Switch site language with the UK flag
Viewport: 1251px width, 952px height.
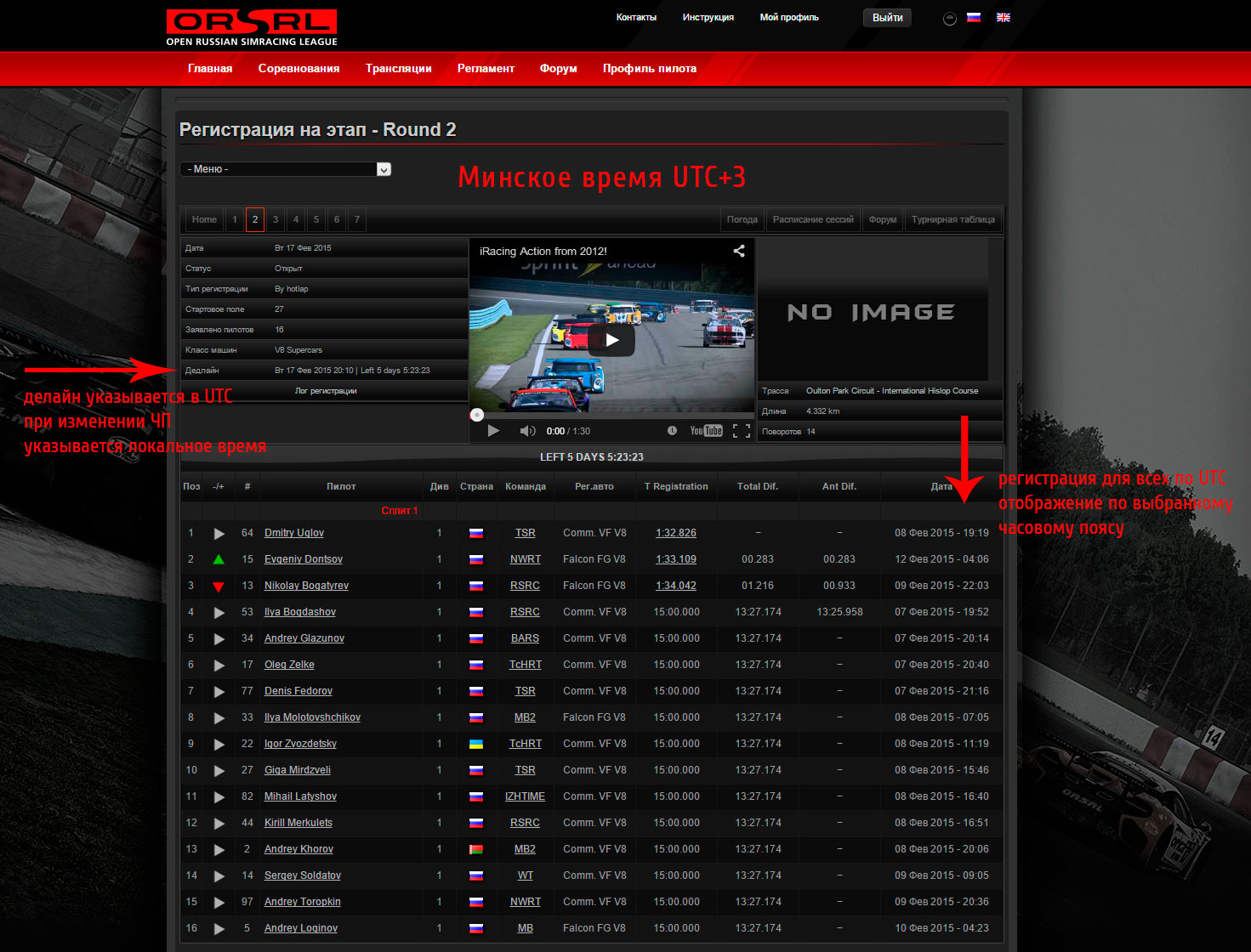[1004, 18]
